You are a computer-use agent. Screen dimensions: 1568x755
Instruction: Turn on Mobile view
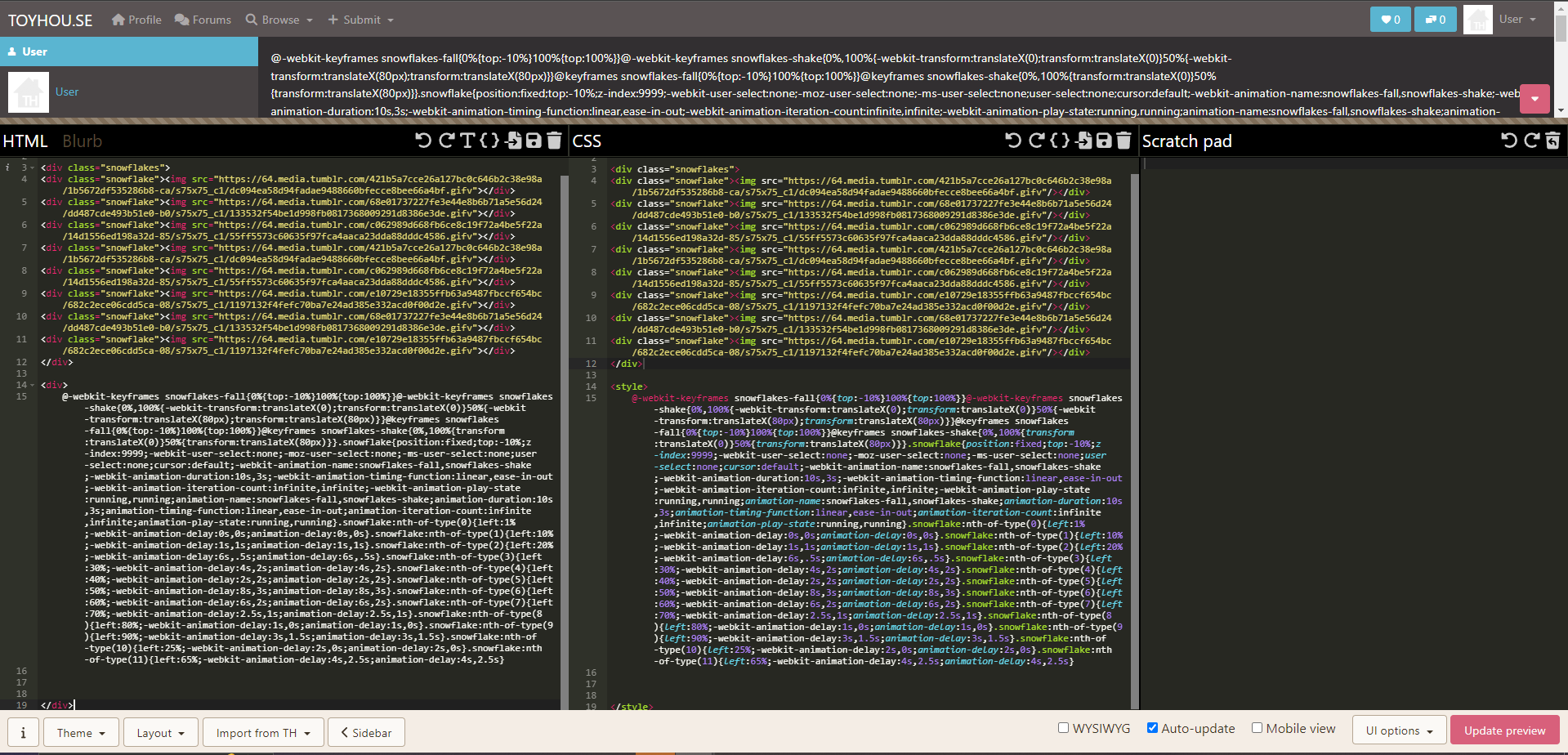[x=1258, y=727]
